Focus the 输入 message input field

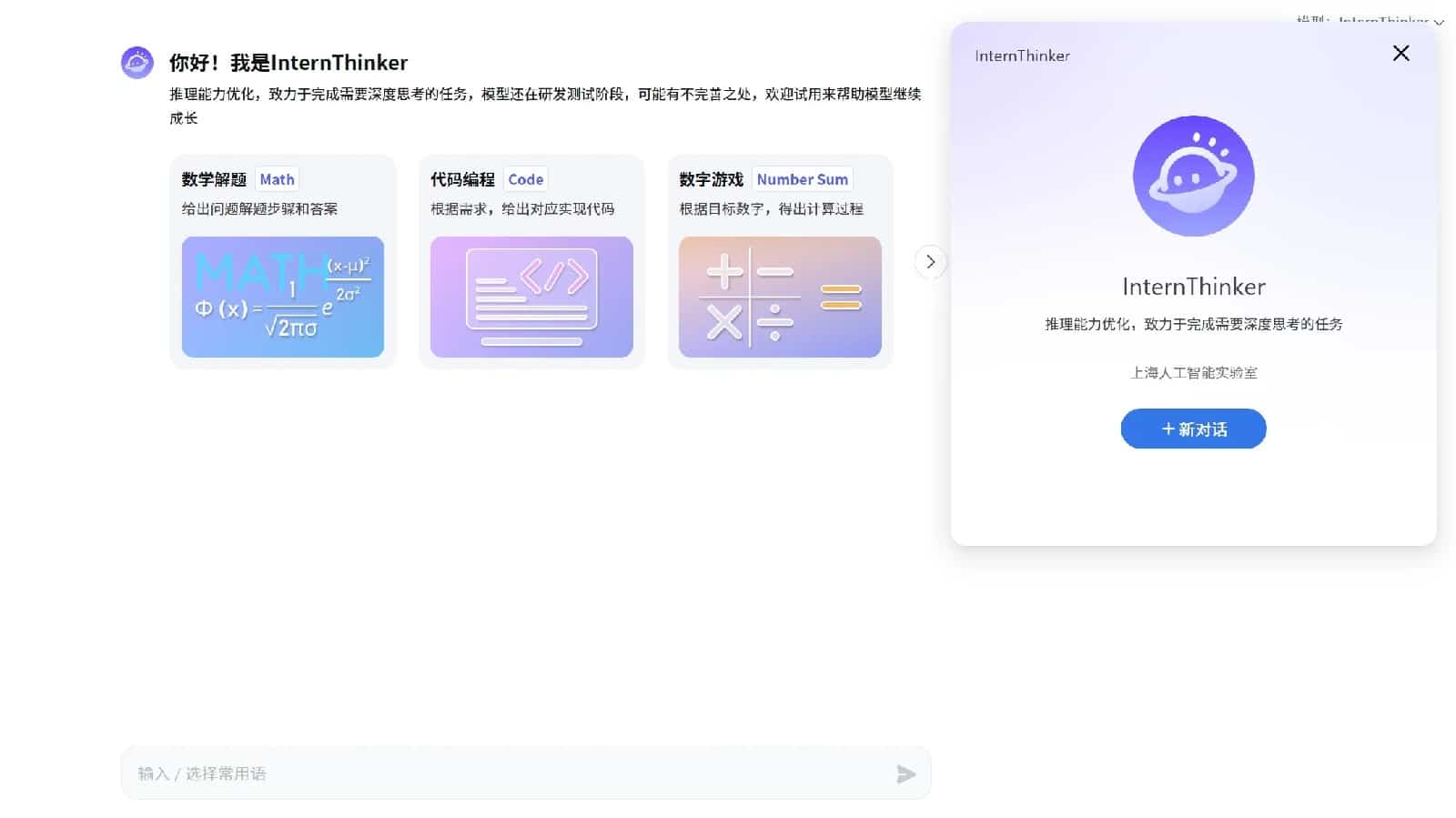coord(510,773)
